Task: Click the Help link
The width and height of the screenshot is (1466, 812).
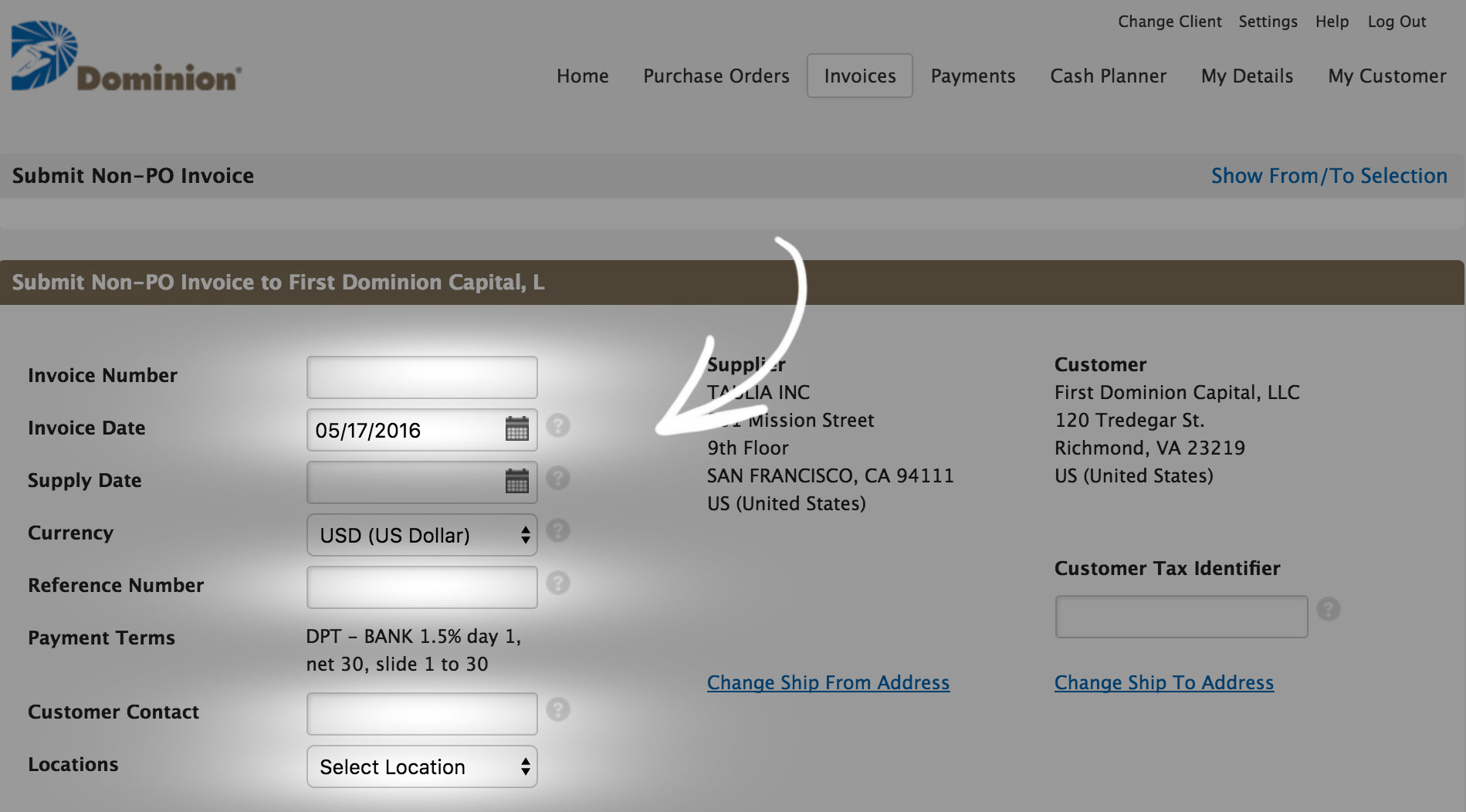Action: 1332,22
